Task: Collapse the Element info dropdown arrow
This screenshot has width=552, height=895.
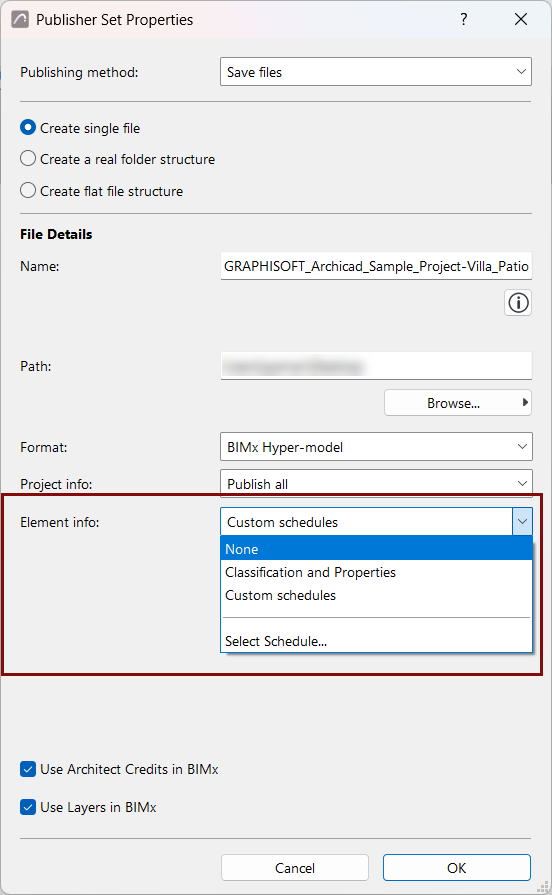Action: coord(522,522)
